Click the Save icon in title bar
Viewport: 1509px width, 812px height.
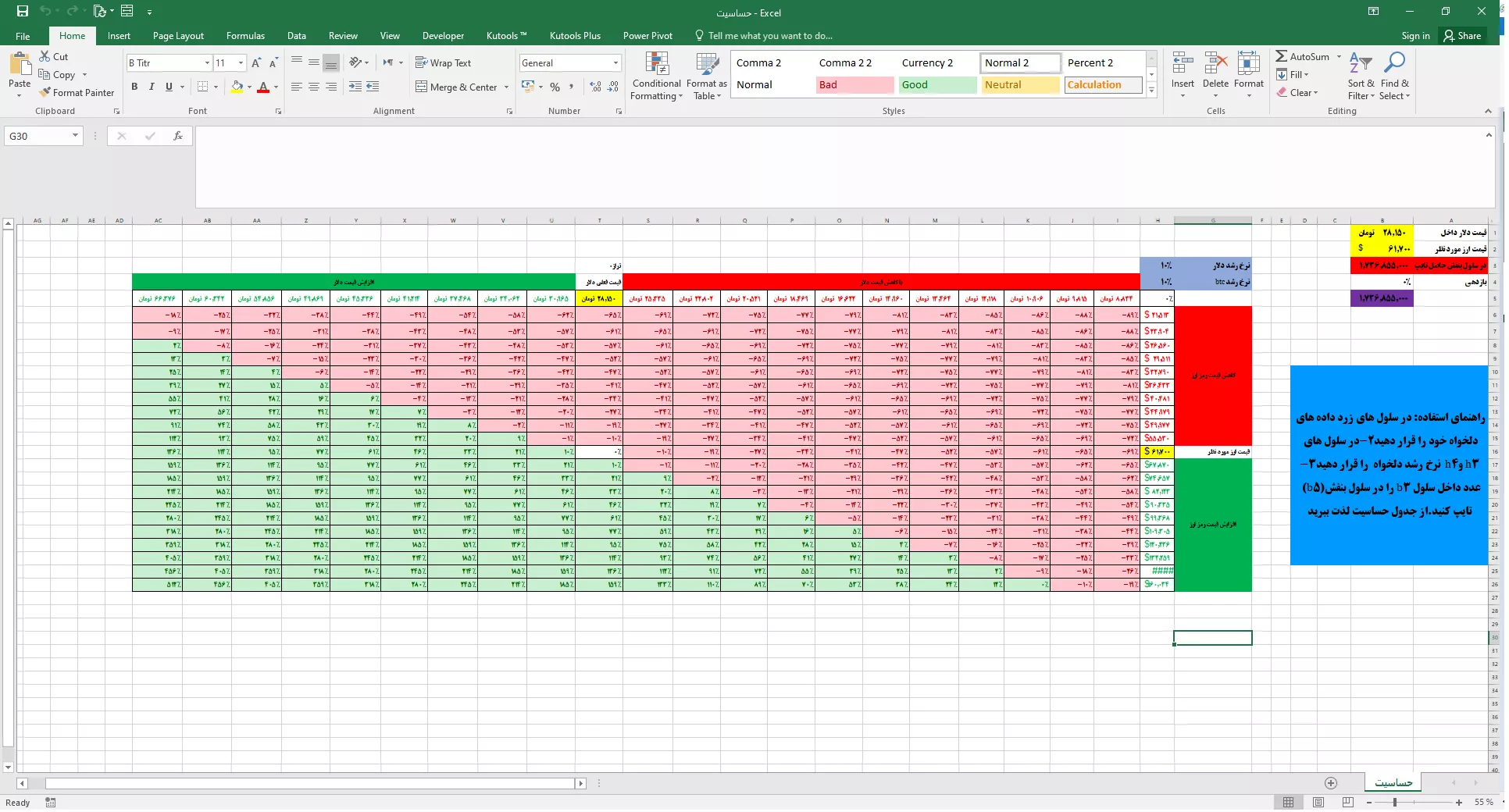[x=23, y=11]
